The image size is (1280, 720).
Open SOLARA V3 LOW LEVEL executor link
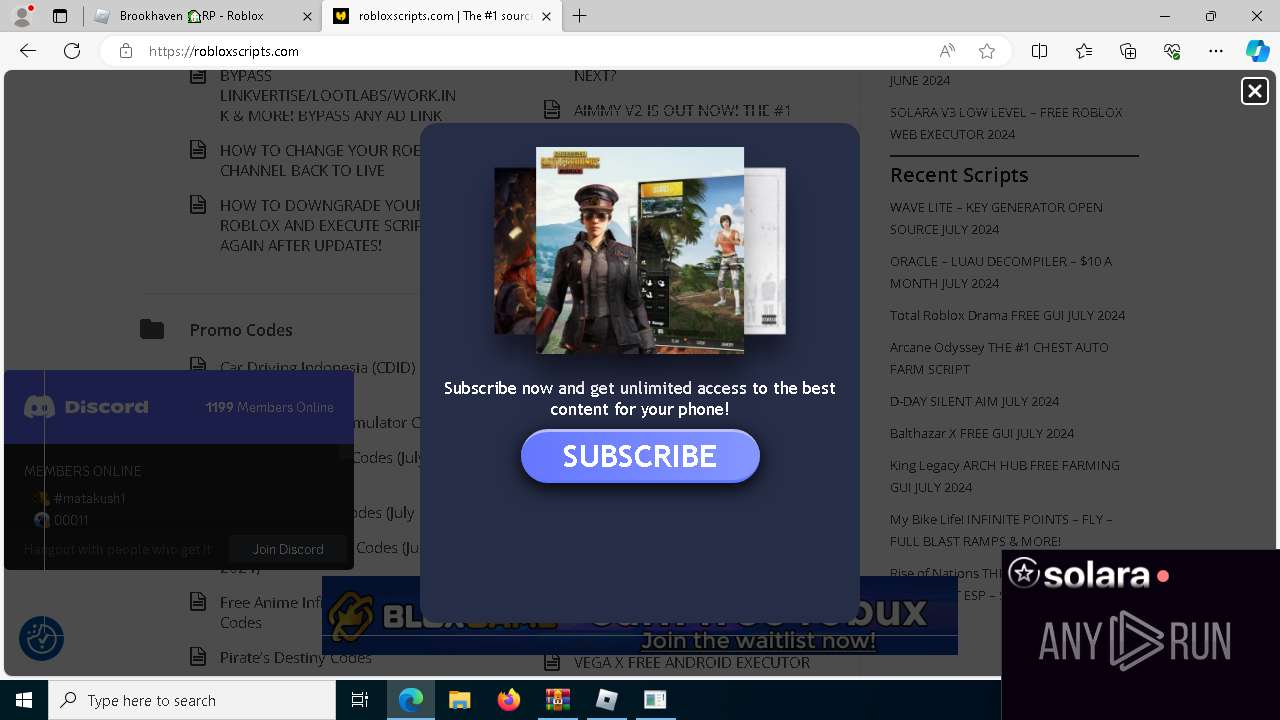(1006, 123)
